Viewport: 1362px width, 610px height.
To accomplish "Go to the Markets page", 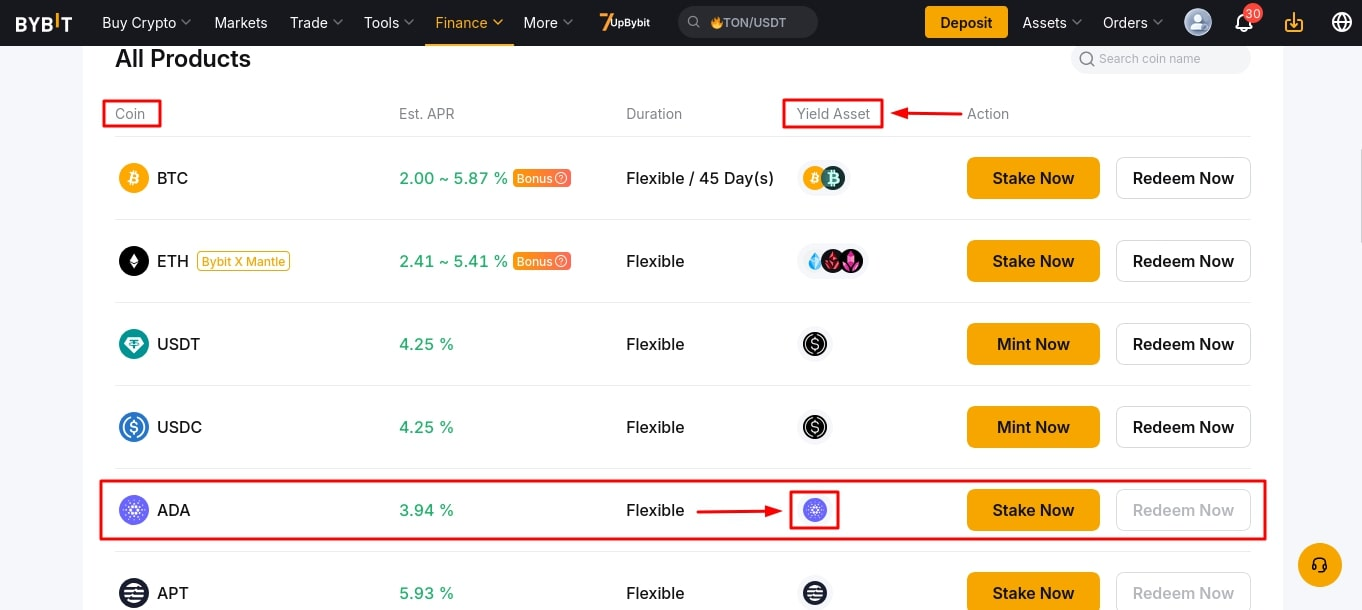I will 241,22.
